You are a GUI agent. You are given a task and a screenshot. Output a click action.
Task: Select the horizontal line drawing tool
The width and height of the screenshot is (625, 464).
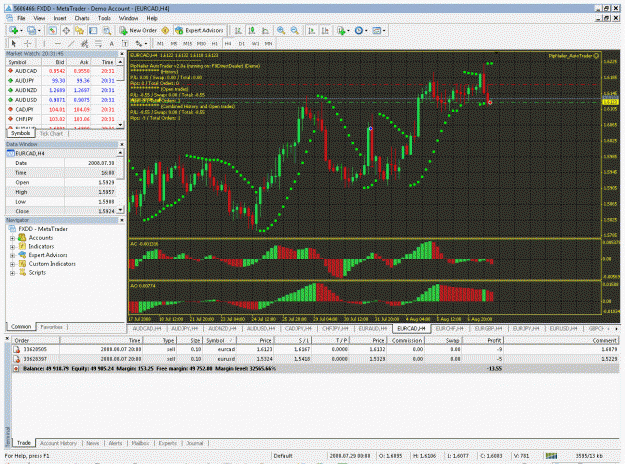tap(58, 43)
